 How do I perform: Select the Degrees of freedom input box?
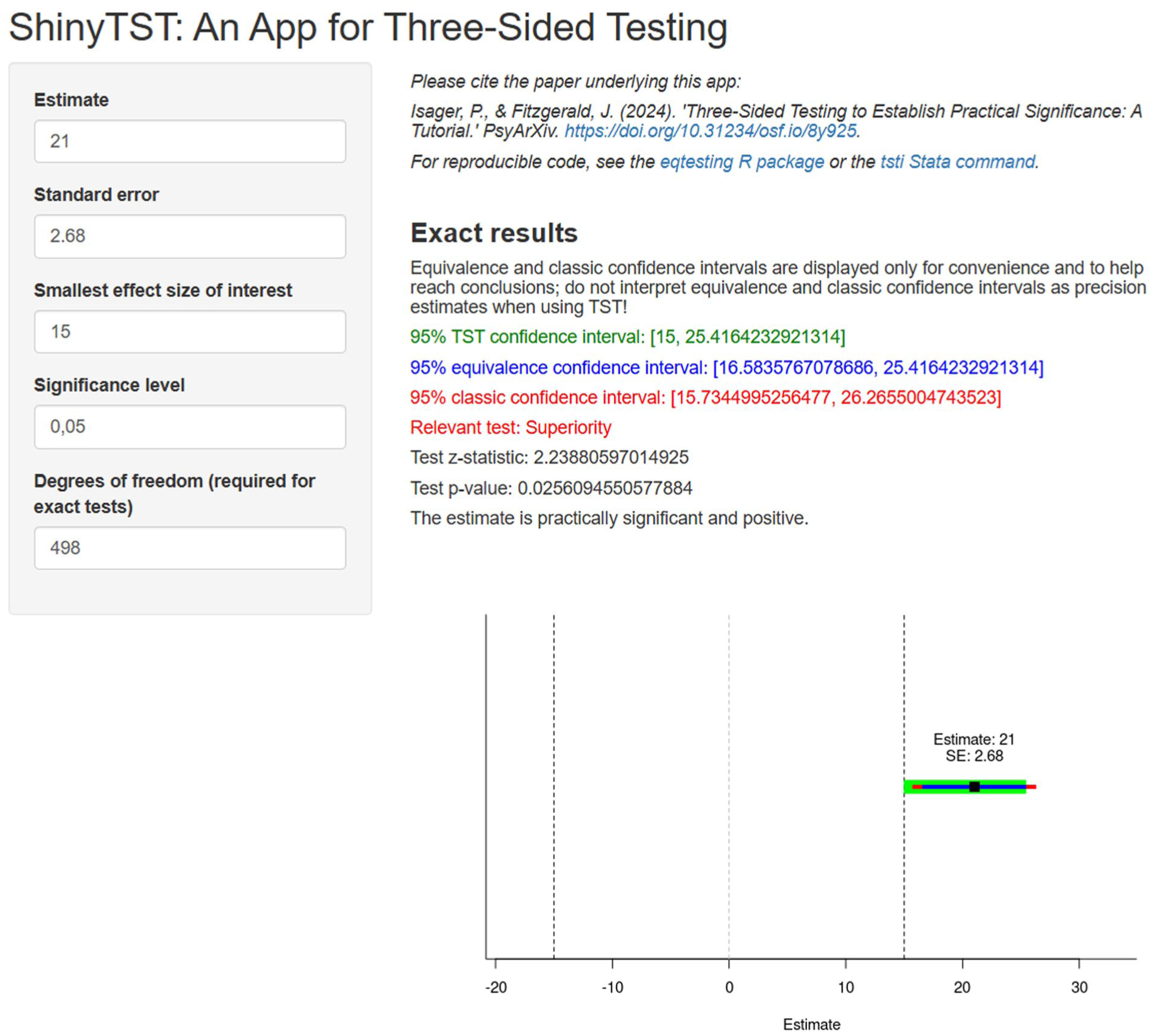click(x=190, y=548)
